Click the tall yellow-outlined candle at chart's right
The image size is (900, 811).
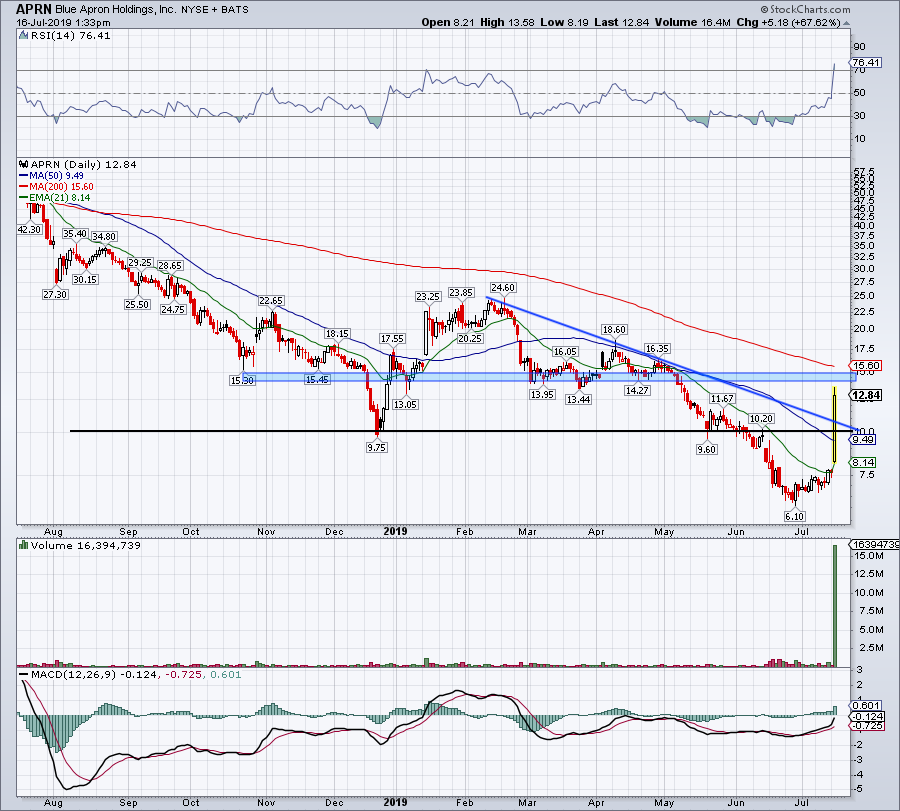click(x=834, y=425)
